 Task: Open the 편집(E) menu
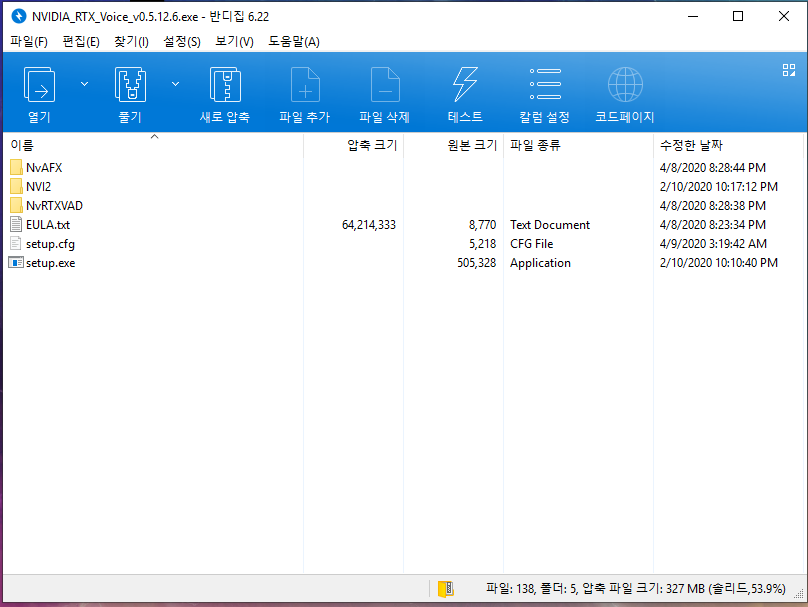pyautogui.click(x=81, y=41)
